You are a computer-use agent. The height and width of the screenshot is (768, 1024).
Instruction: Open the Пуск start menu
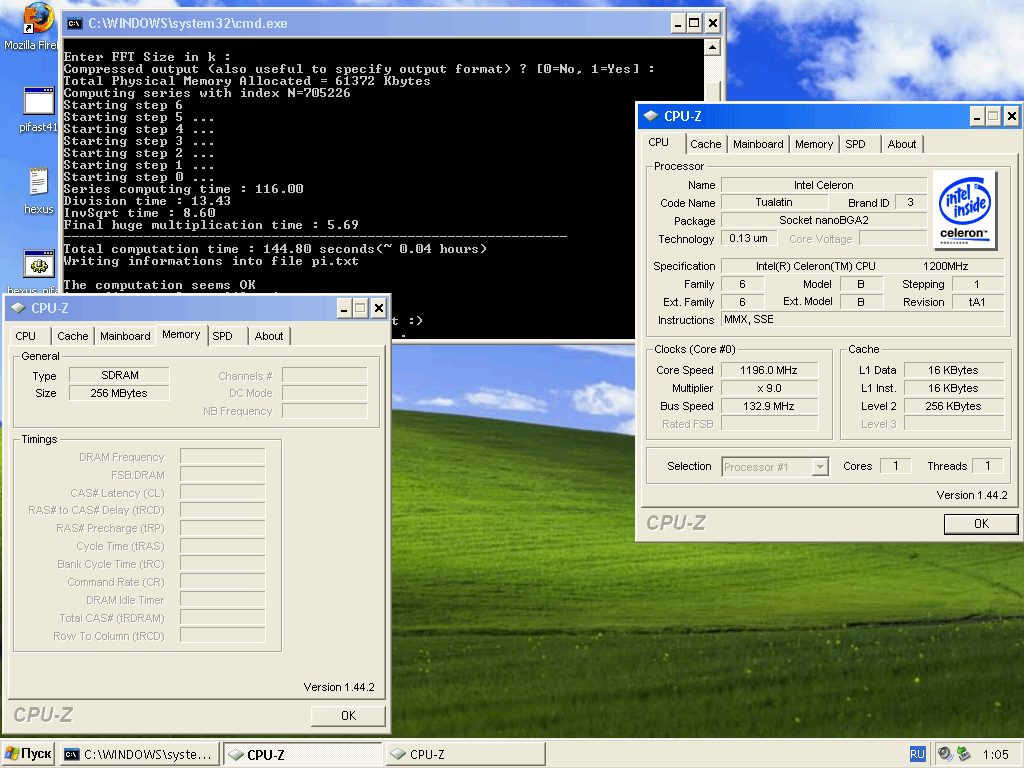coord(28,754)
